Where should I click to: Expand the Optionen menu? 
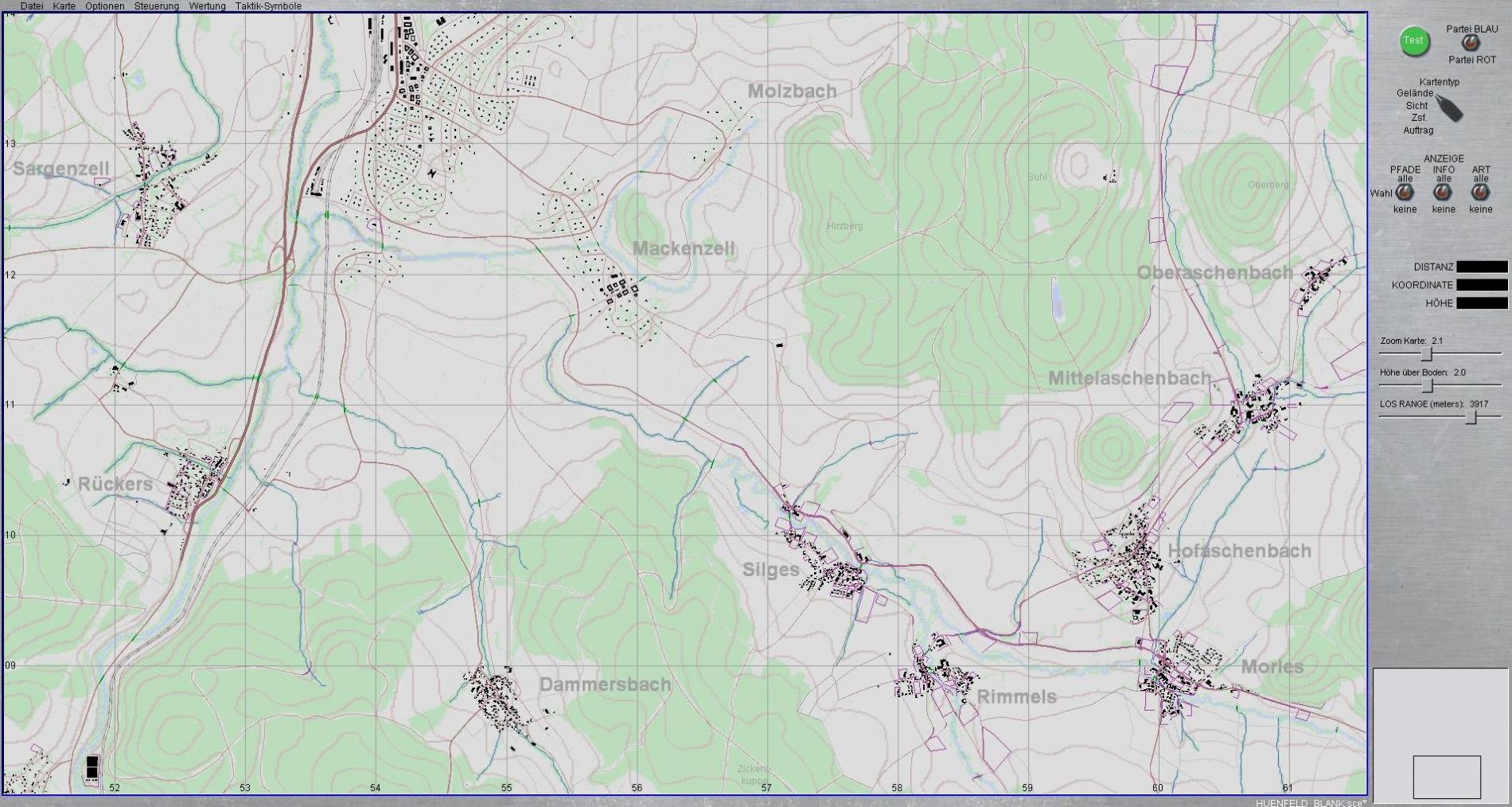[105, 6]
